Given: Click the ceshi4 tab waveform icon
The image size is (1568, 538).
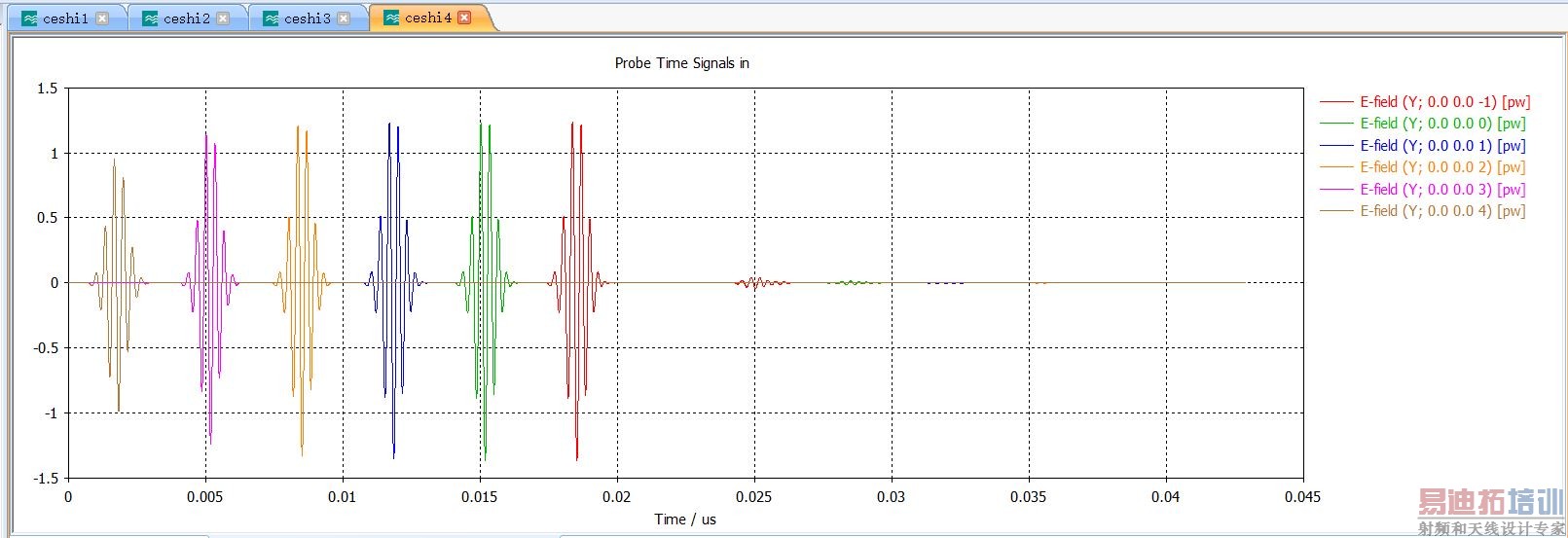Looking at the screenshot, I should click(391, 18).
